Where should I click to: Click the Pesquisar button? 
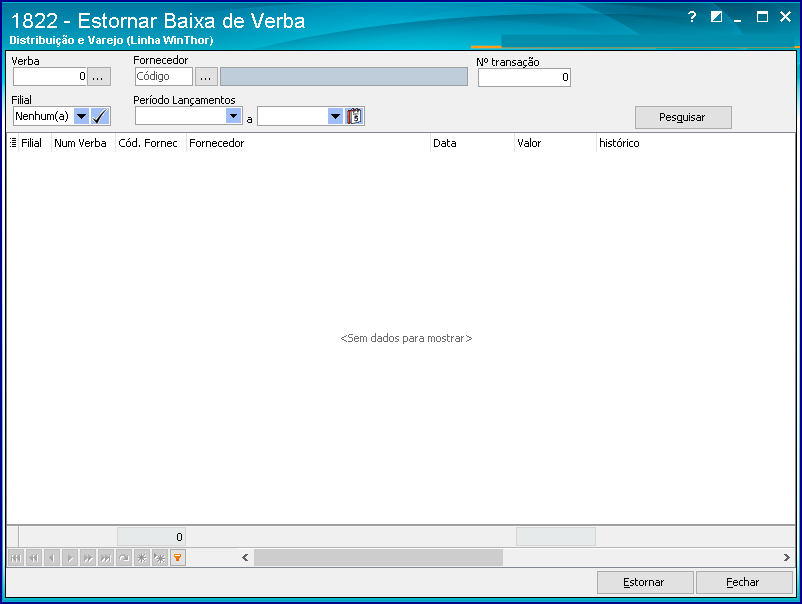pos(683,117)
